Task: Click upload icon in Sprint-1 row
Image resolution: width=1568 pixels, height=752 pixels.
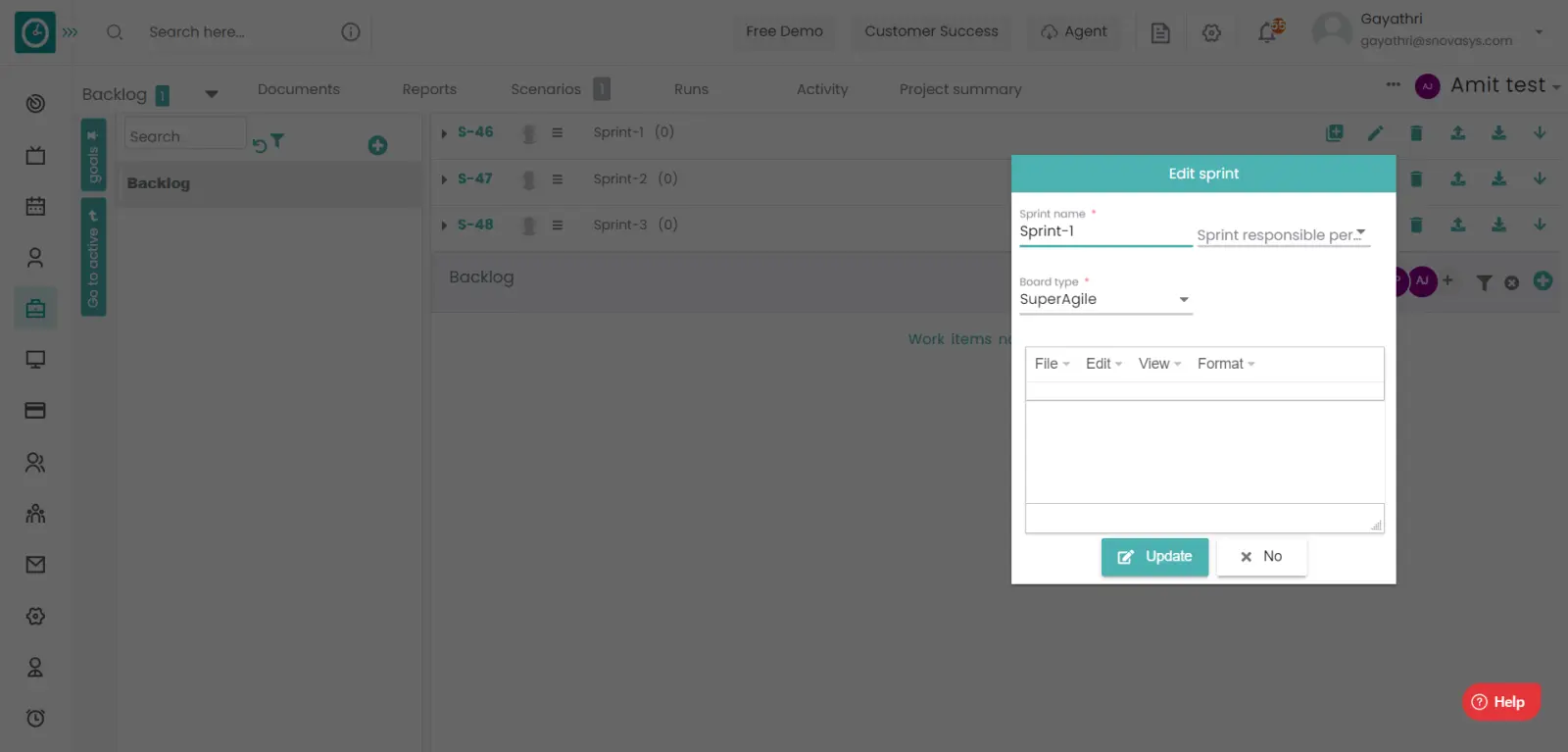Action: (x=1458, y=133)
